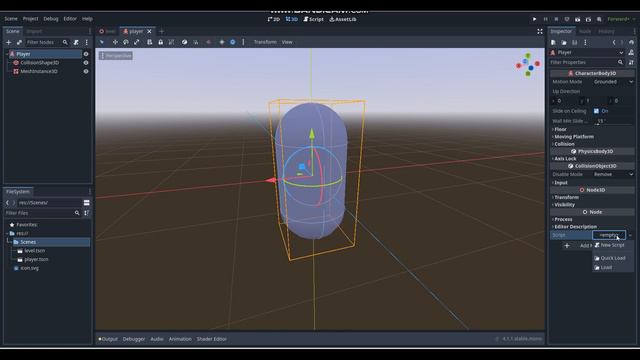Choose the Scale Mode tool
The image size is (640, 360).
tap(137, 42)
